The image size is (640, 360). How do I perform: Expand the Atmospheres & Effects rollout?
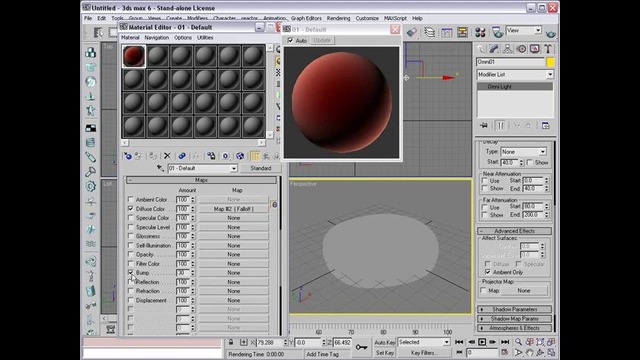(x=514, y=328)
